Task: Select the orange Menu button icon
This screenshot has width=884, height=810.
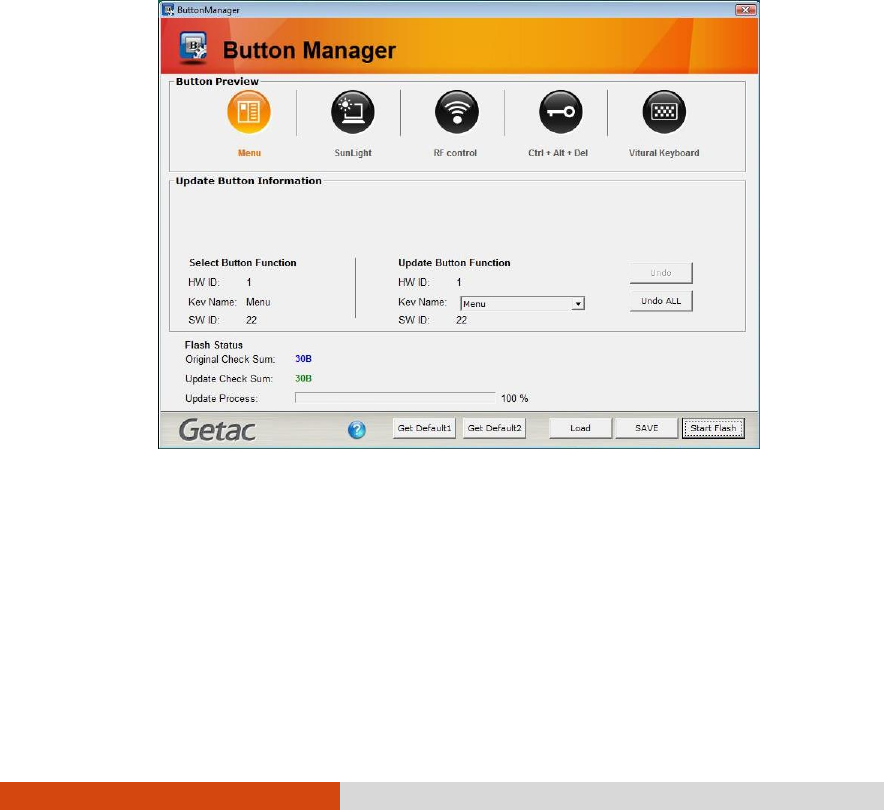Action: (x=249, y=112)
